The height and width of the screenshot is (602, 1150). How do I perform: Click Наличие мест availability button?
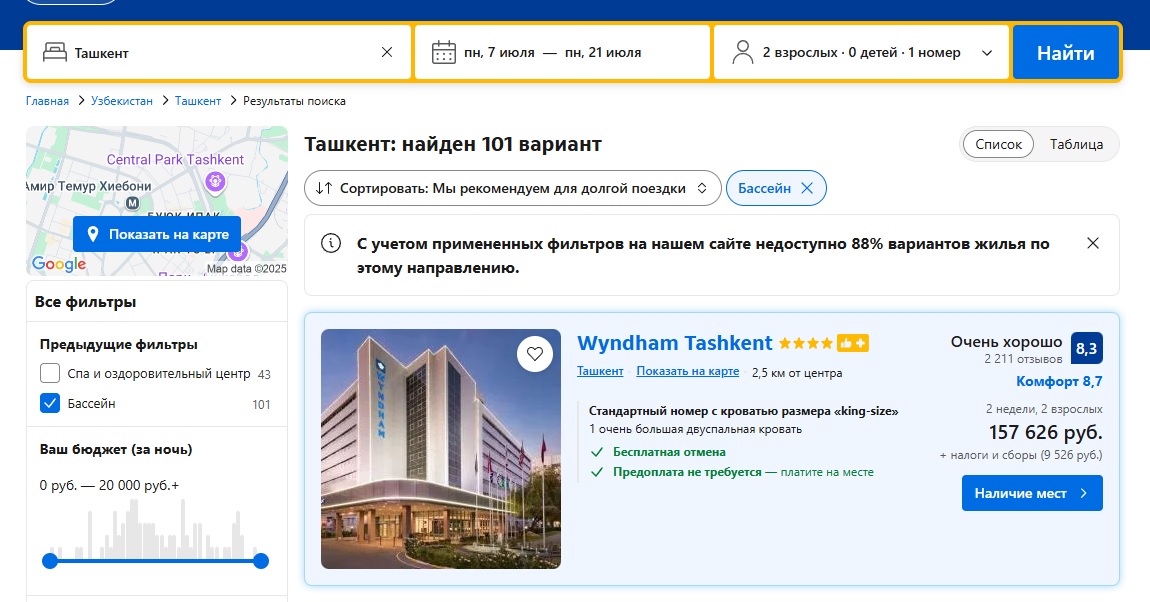(1032, 493)
